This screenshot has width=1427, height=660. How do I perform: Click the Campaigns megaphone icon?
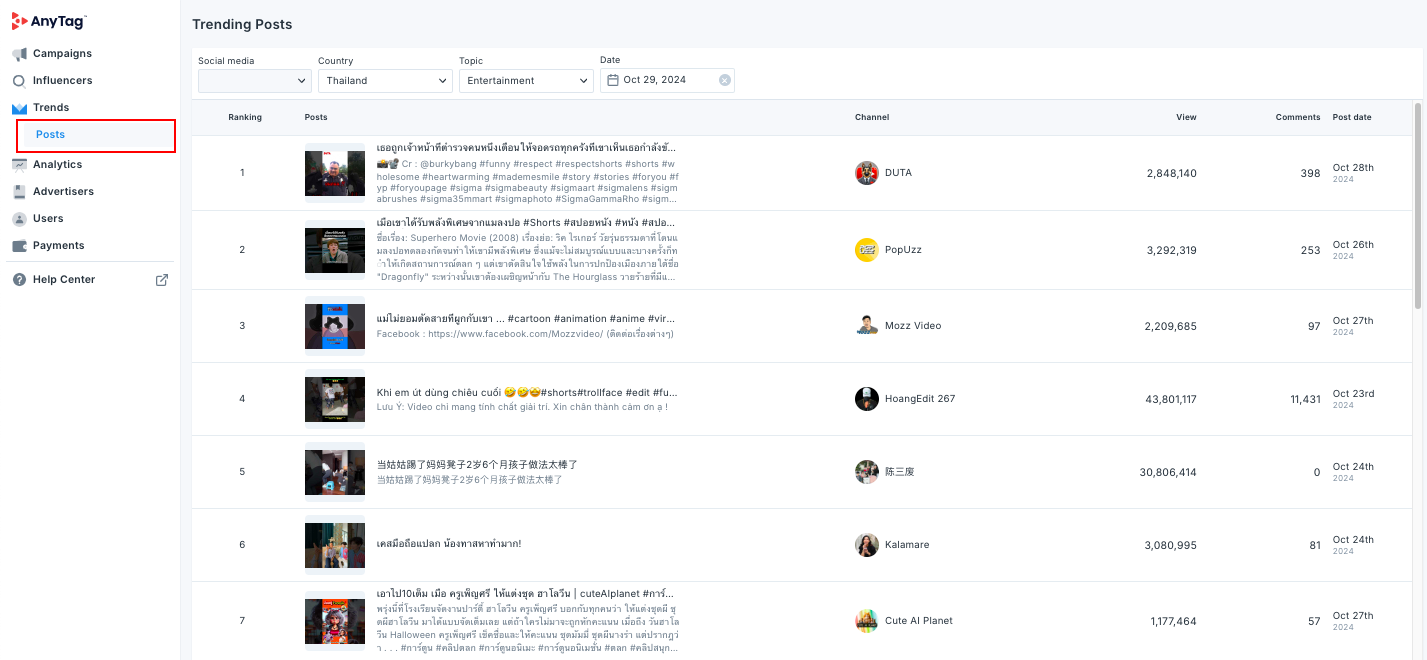(x=19, y=54)
